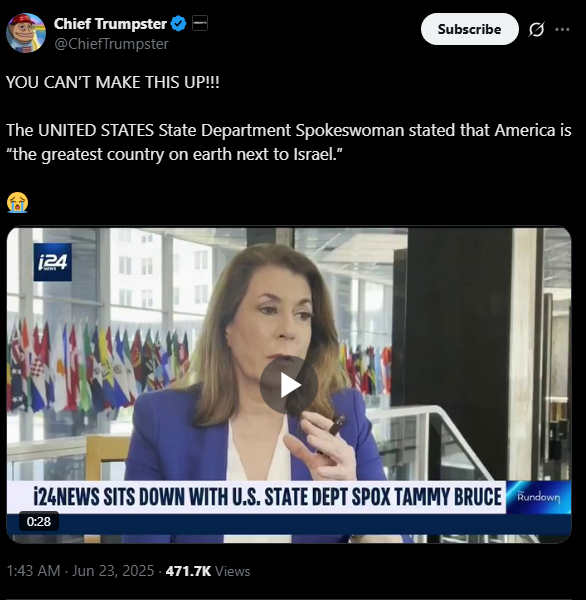Image resolution: width=586 pixels, height=600 pixels.
Task: Open the 1:43 AM · Jun 23, 2025 timestamp link
Action: [80, 571]
